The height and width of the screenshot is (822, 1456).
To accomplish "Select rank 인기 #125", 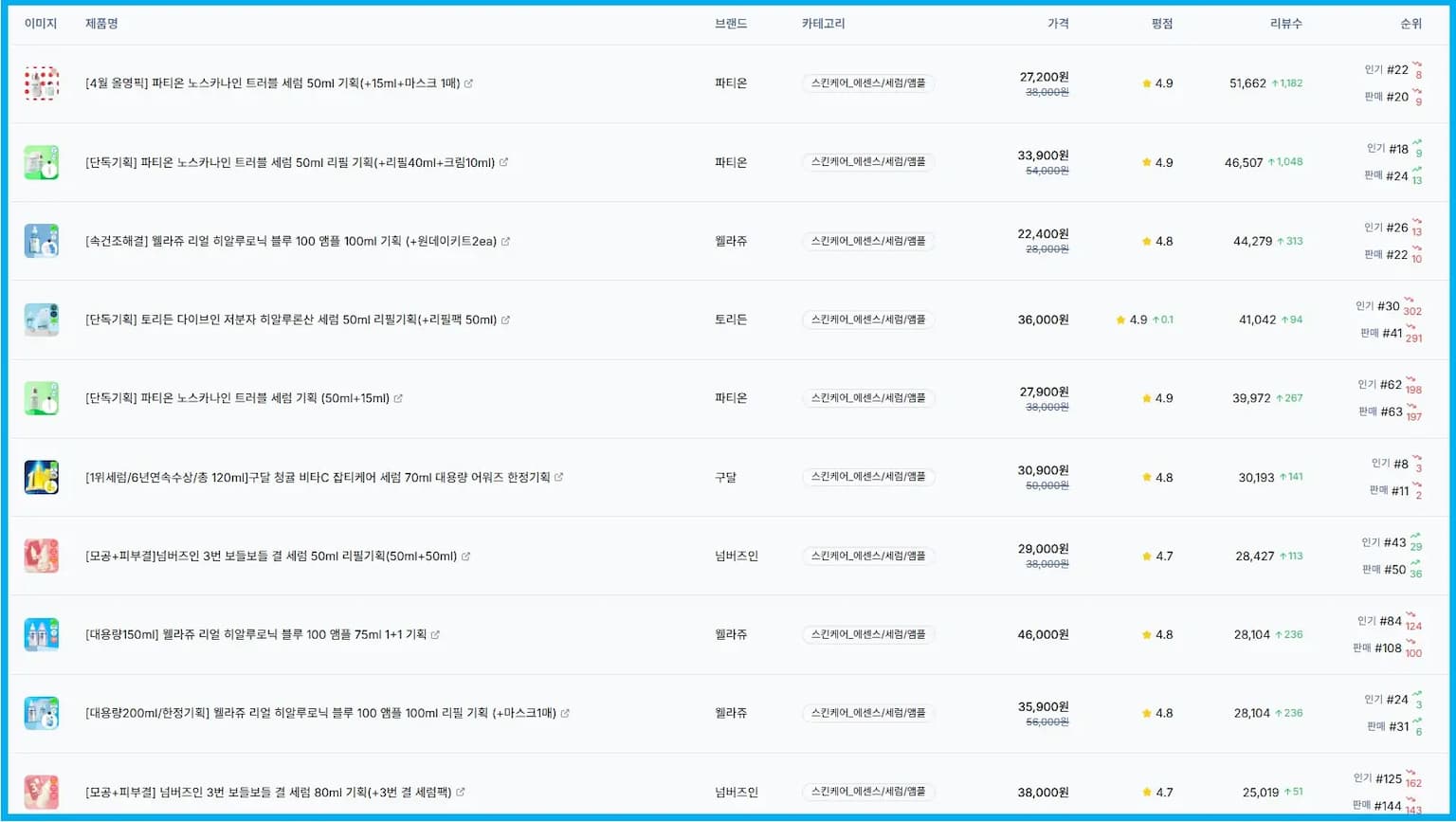I will coord(1377,779).
